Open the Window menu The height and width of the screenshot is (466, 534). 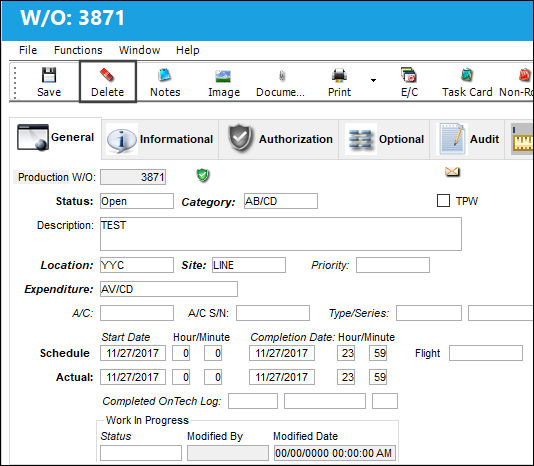(139, 50)
